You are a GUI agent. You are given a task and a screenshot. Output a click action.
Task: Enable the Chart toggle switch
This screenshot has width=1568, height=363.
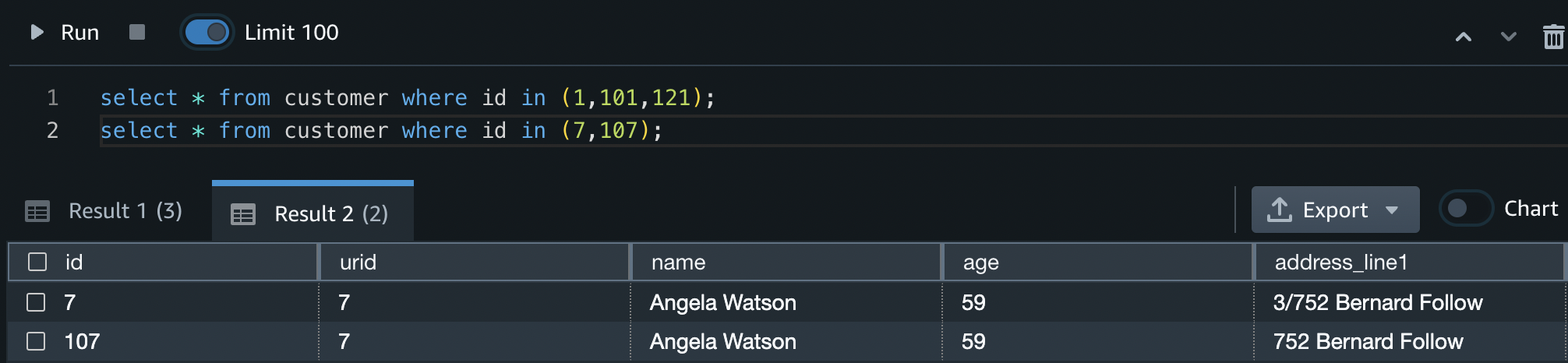1466,209
